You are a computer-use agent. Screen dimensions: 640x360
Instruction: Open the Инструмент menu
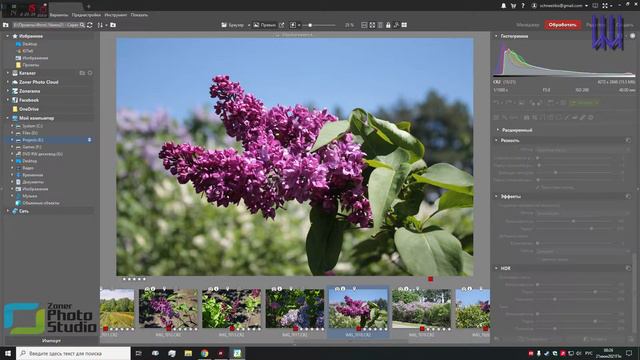tap(116, 15)
